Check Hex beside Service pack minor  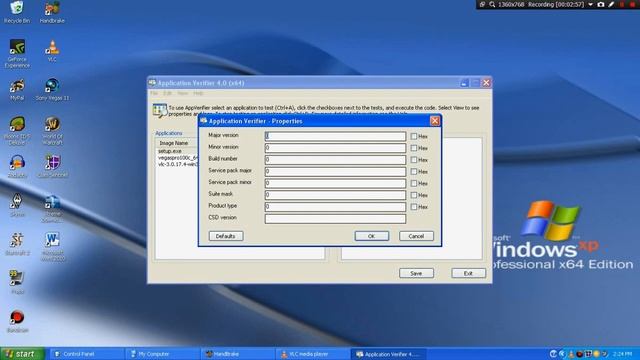[413, 184]
